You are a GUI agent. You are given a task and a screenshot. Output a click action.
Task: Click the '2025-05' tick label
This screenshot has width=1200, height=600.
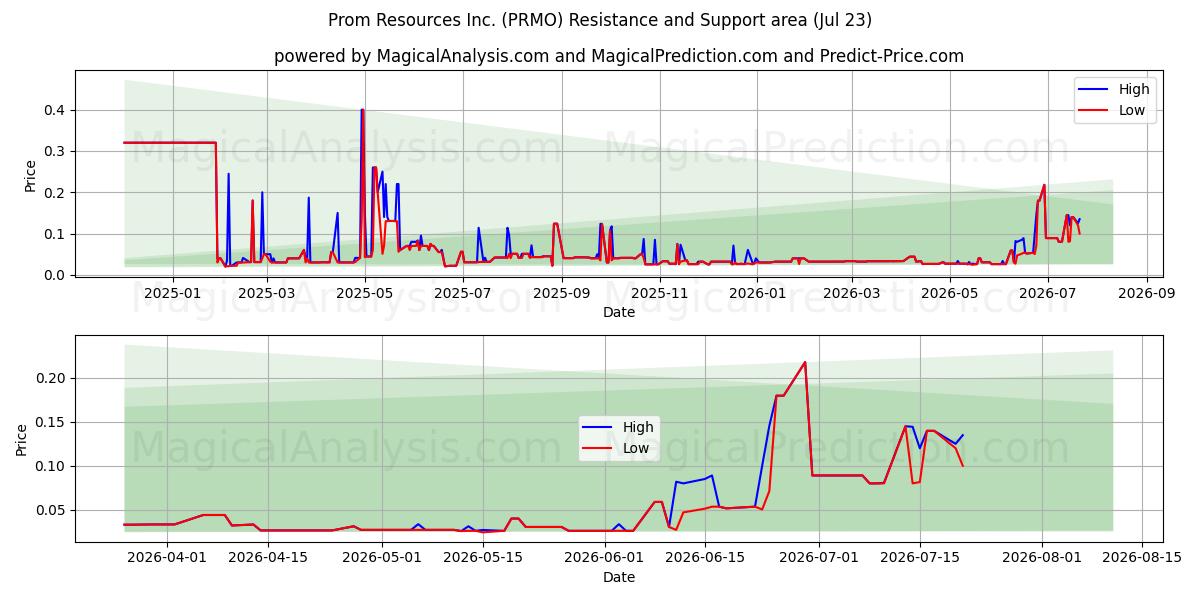coord(365,294)
